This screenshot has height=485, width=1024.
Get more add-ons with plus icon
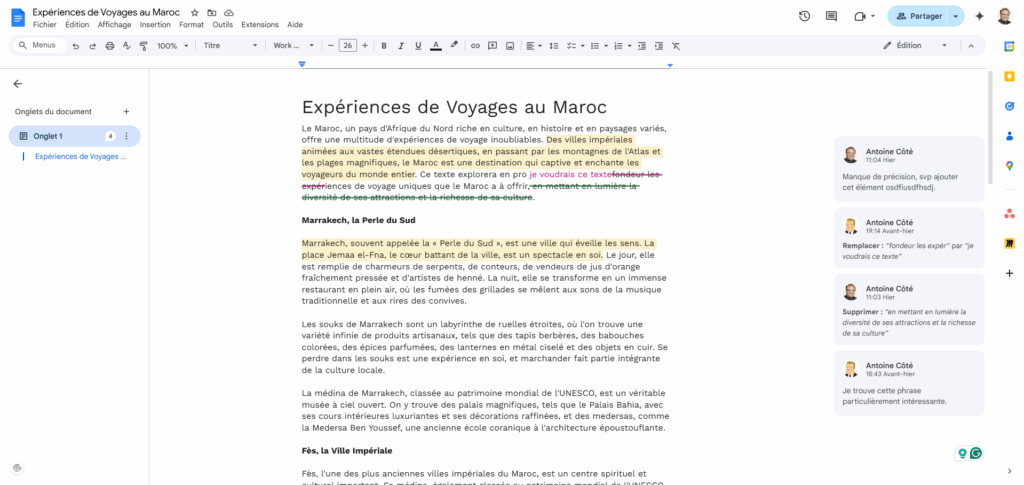(1009, 273)
